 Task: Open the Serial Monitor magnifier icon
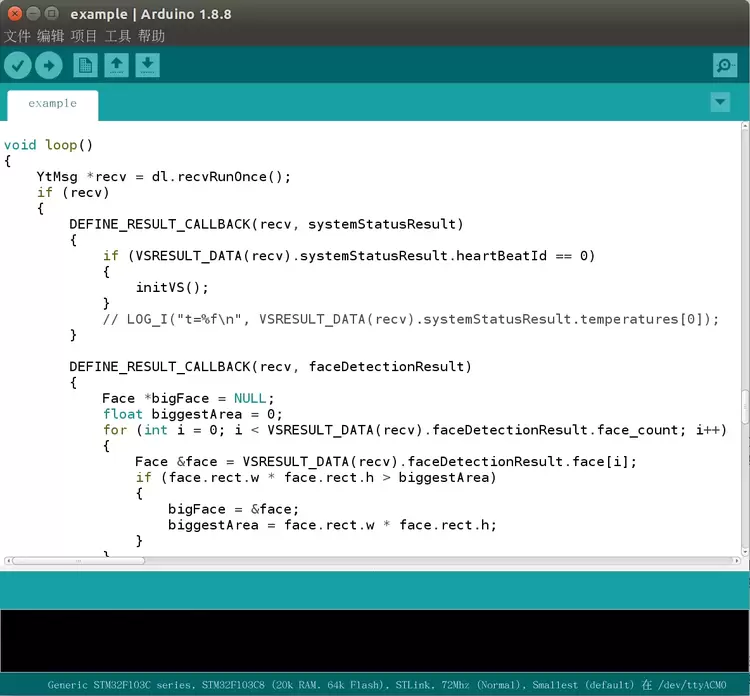click(725, 66)
